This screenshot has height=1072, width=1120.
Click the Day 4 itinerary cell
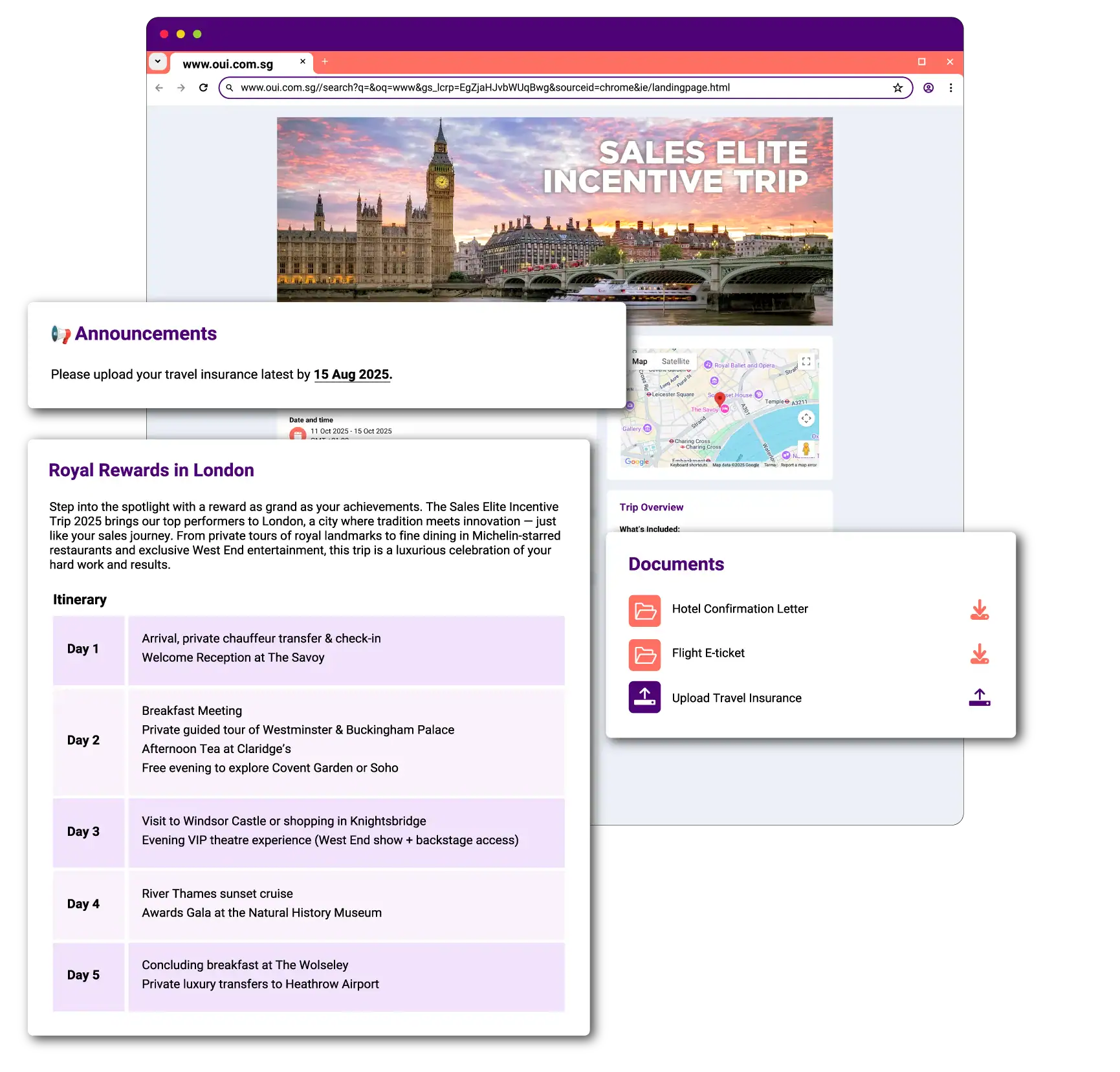89,905
